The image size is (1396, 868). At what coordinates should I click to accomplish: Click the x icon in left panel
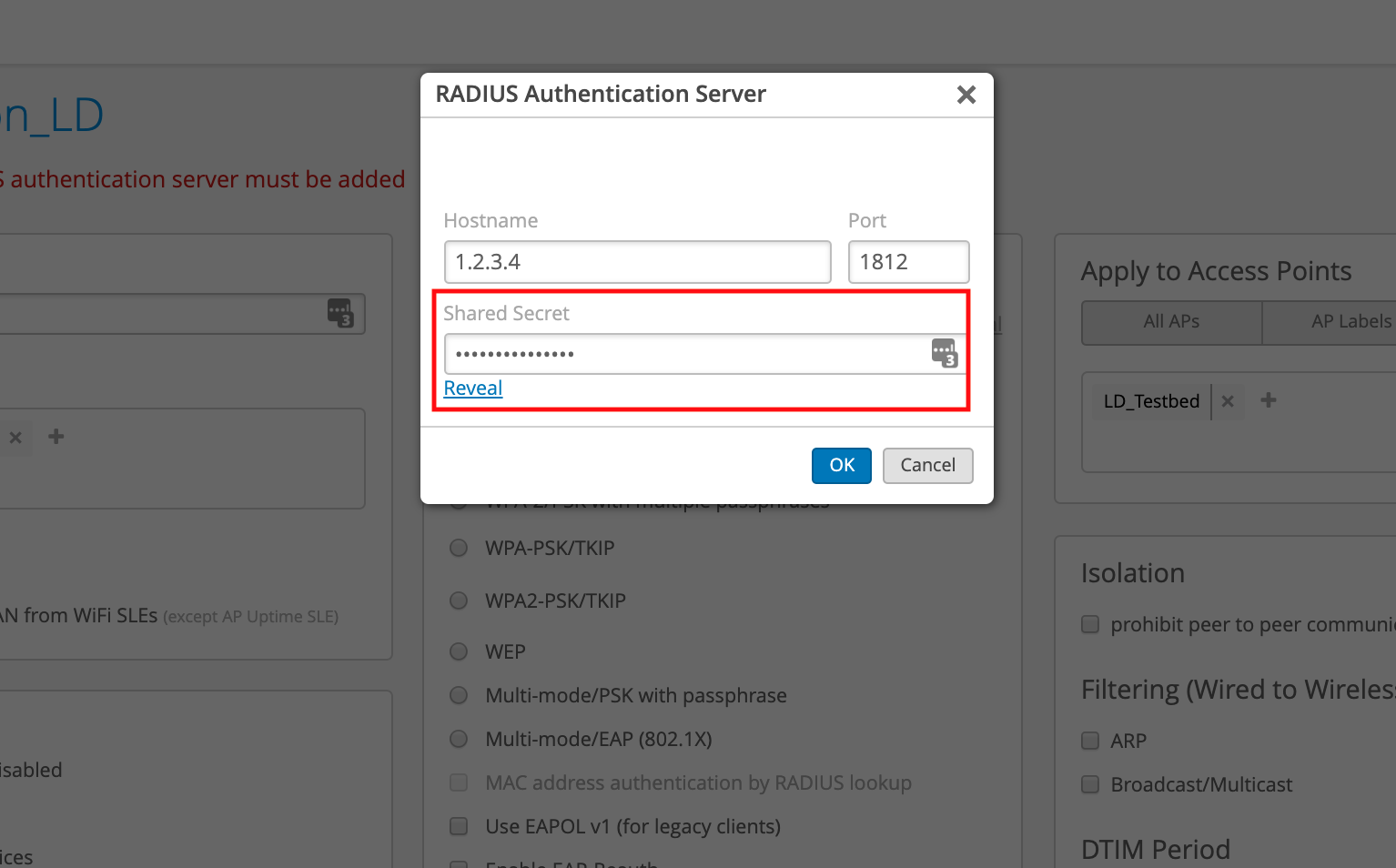[15, 438]
